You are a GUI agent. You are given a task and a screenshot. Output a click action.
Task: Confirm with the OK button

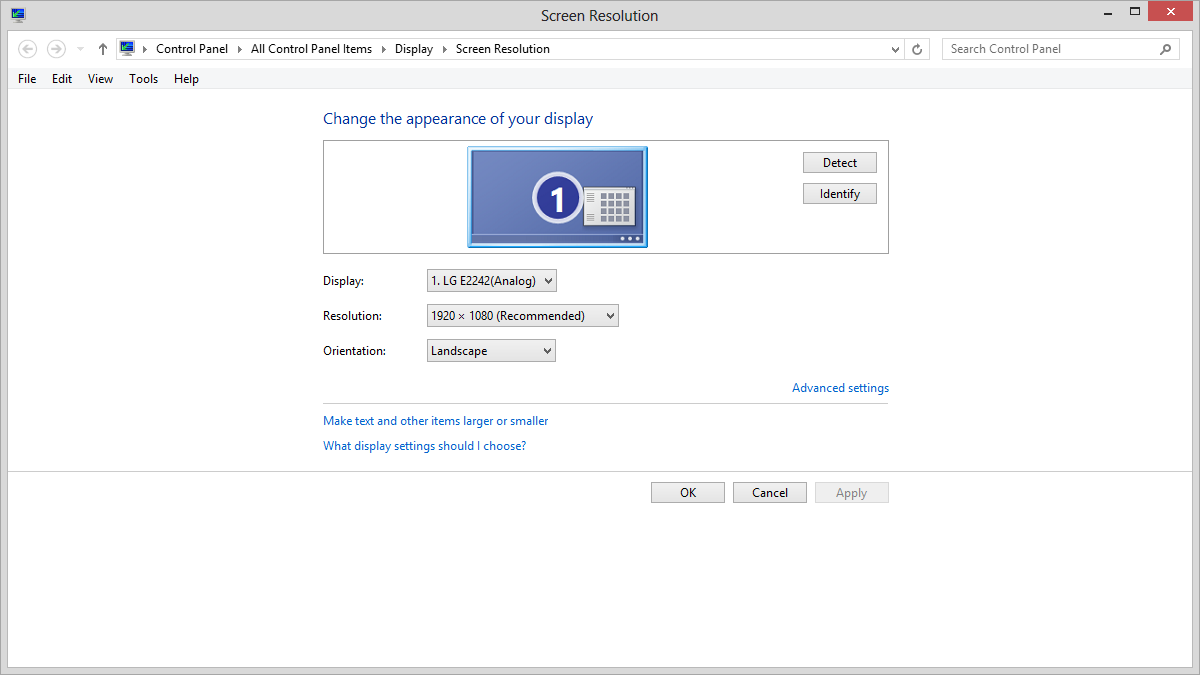pos(688,493)
